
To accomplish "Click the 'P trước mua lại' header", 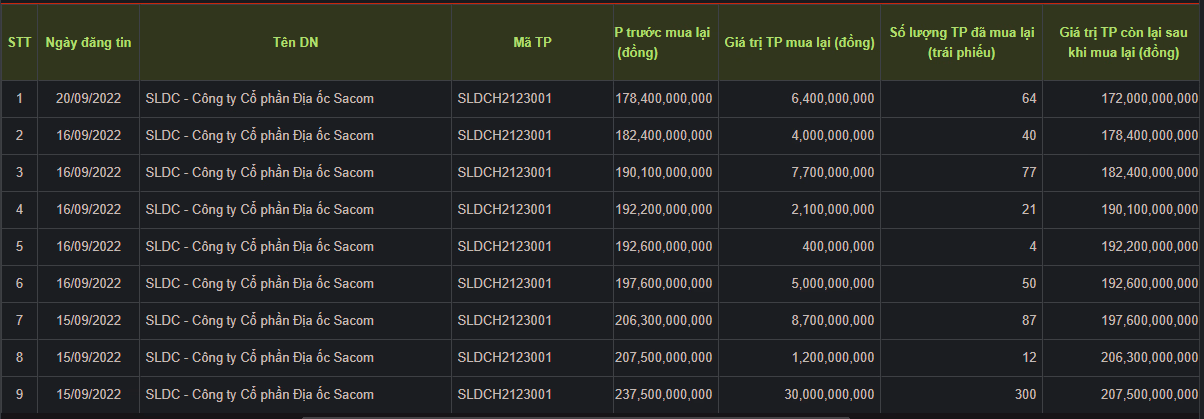I will click(662, 42).
